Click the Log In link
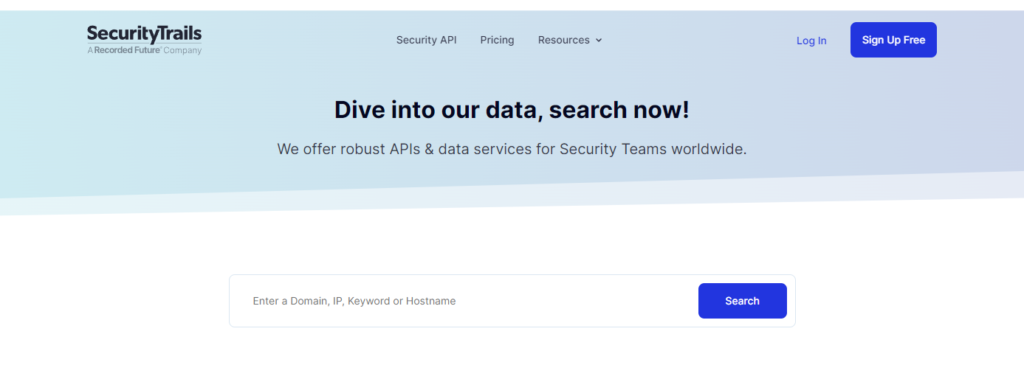Image resolution: width=1024 pixels, height=365 pixels. [811, 40]
